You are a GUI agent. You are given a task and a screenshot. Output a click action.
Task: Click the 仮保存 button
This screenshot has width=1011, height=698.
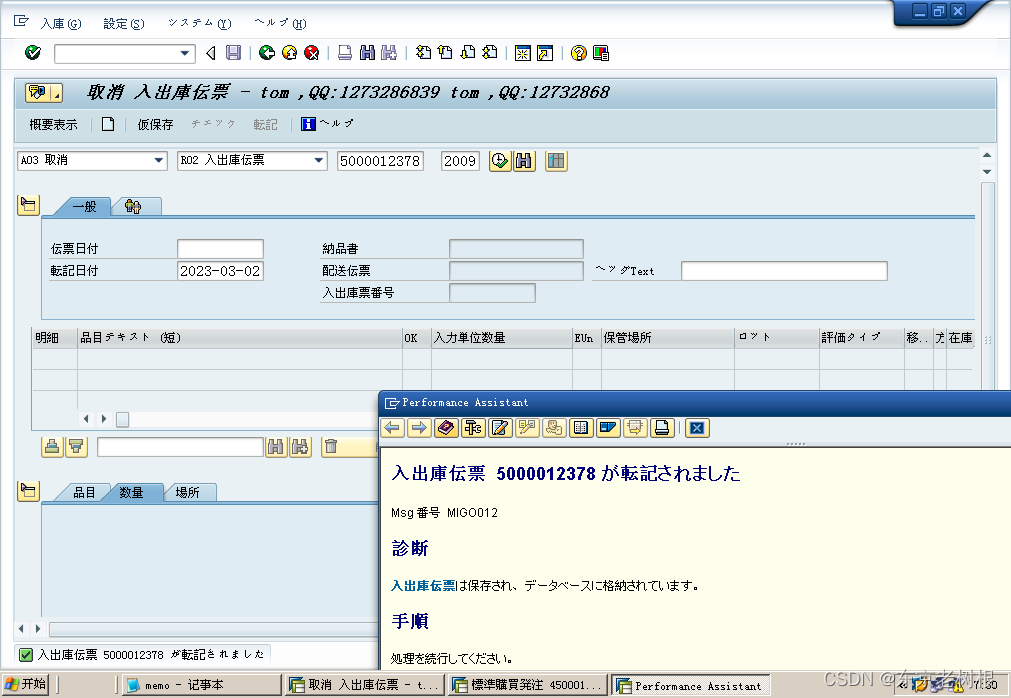point(155,124)
